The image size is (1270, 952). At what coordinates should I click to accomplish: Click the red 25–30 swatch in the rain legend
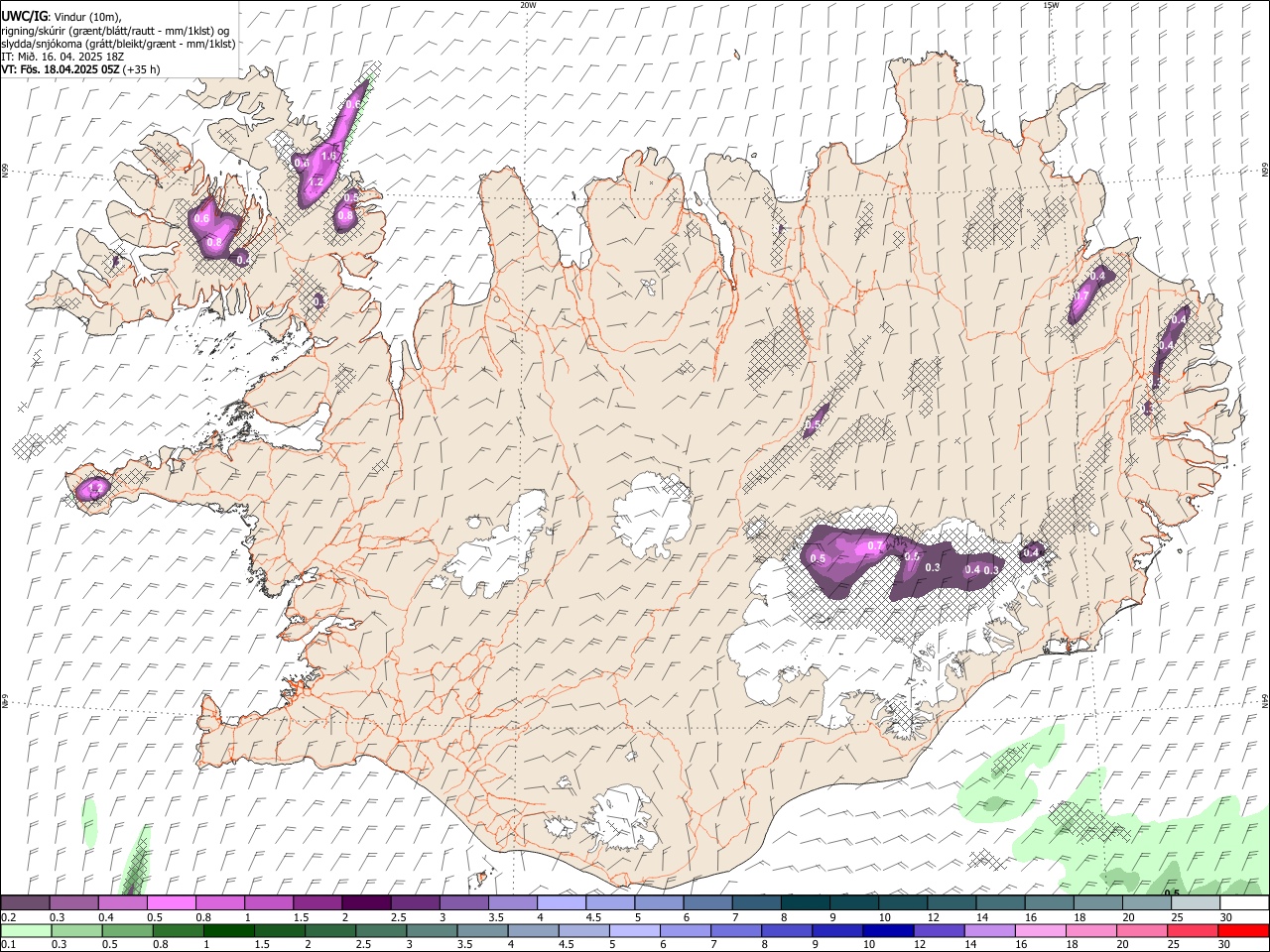click(1243, 931)
